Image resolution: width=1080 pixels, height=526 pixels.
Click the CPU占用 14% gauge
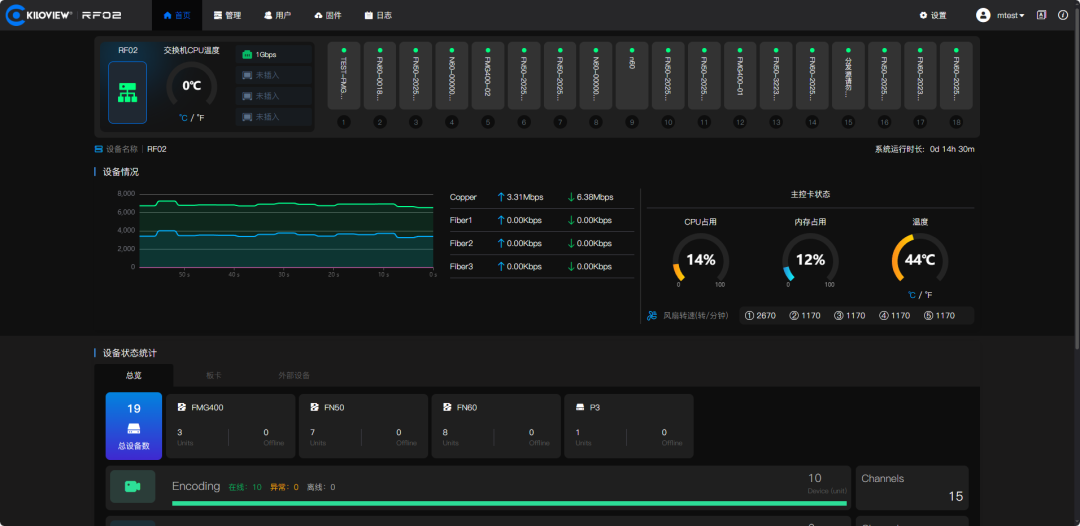(x=700, y=260)
